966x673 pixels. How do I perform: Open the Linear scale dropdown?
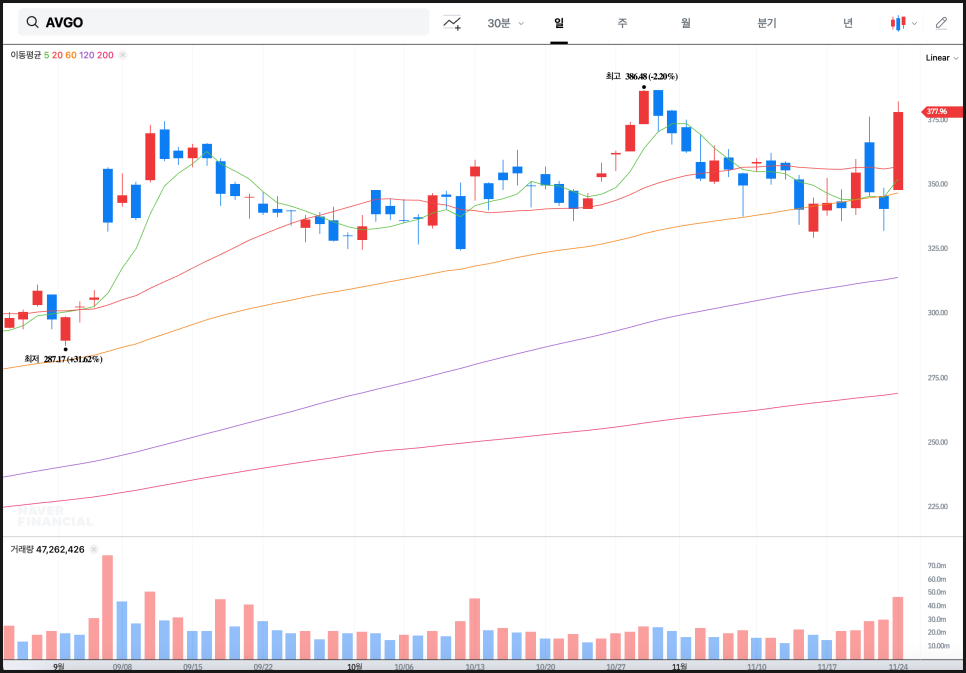point(942,58)
